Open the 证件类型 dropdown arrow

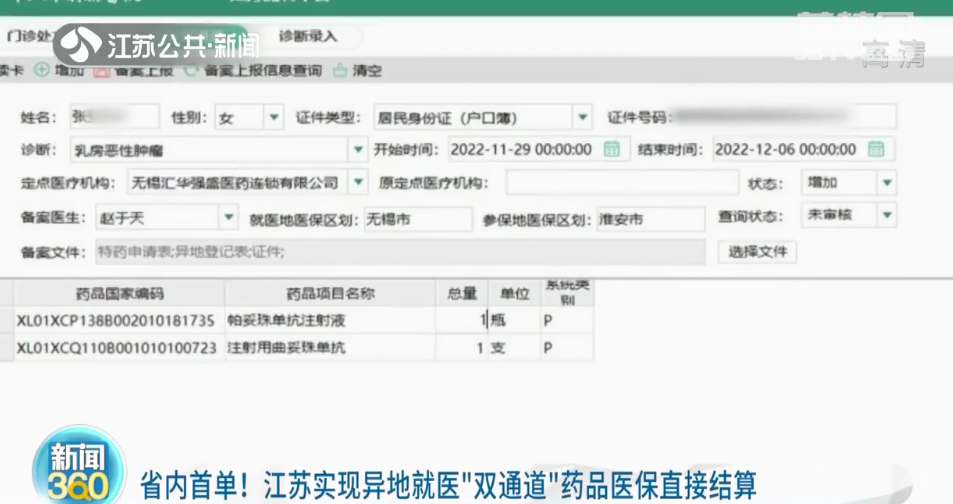(582, 117)
